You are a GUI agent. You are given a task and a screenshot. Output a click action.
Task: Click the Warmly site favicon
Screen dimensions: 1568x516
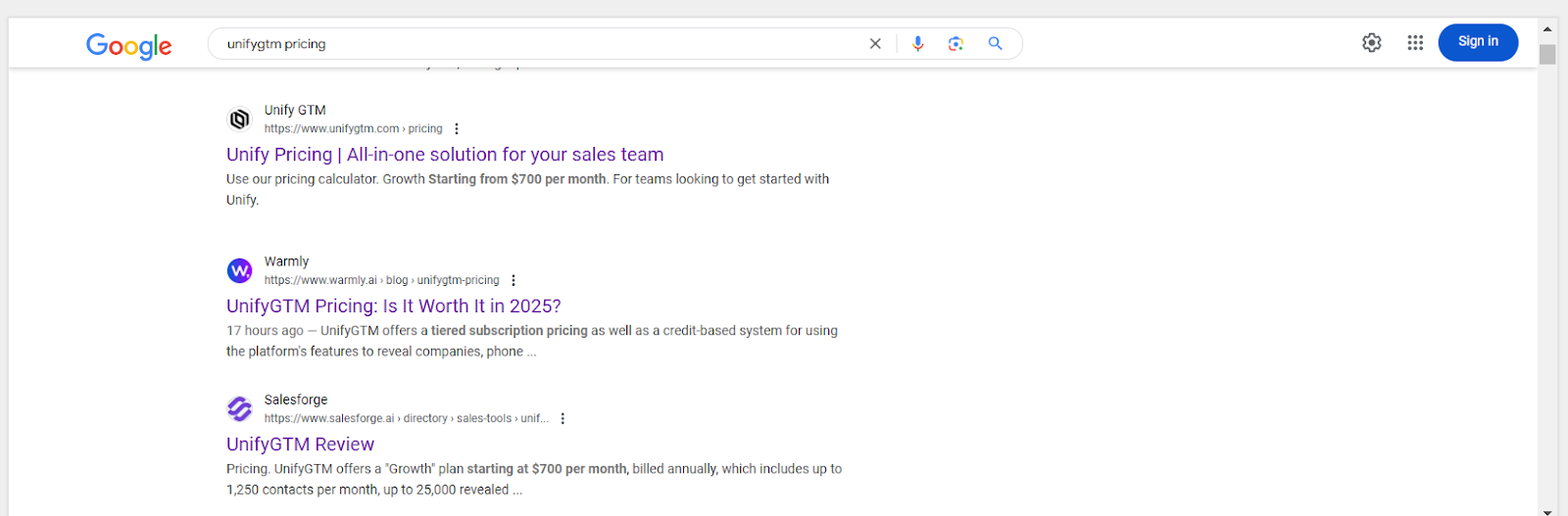click(x=240, y=270)
